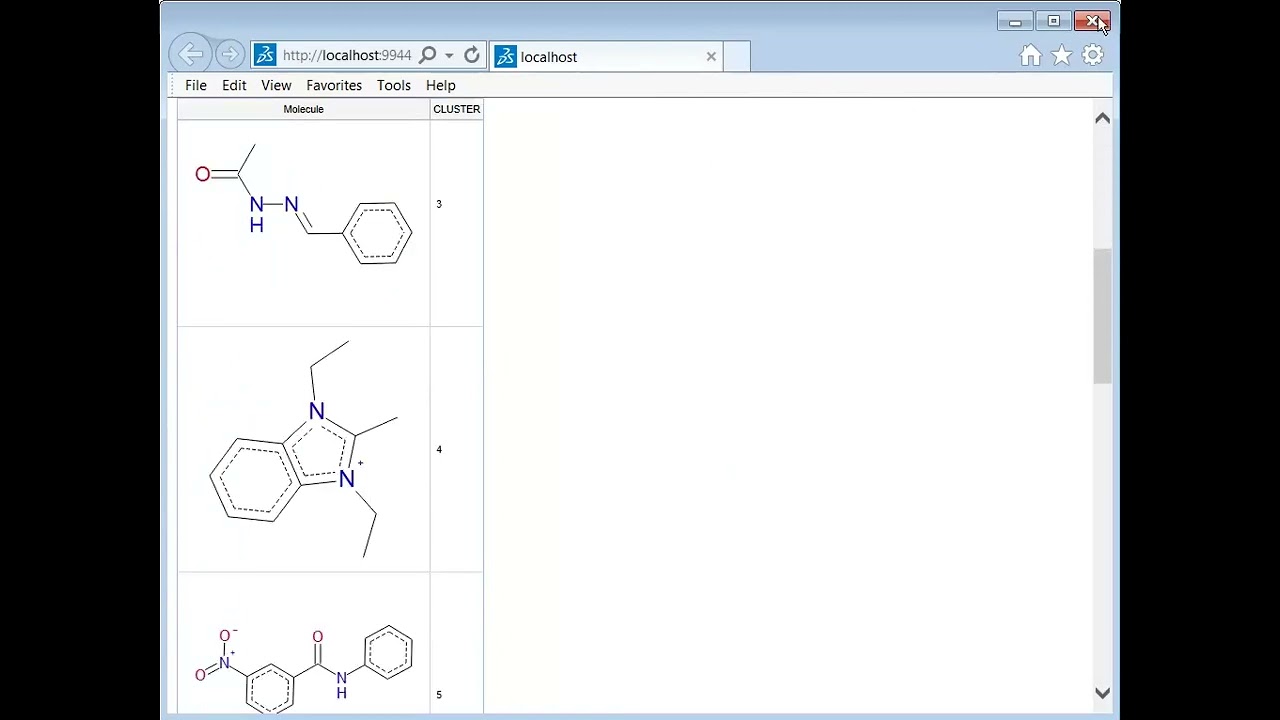Click the cluster value 4 cell
Viewport: 1280px width, 720px height.
pos(457,449)
